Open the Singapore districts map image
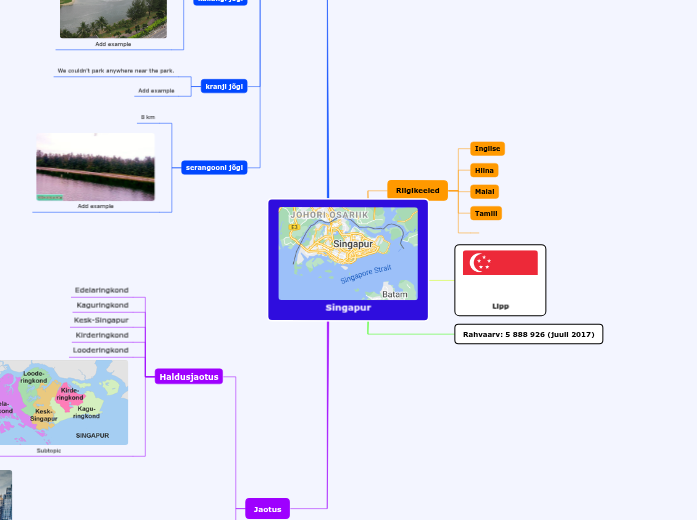This screenshot has width=697, height=520. point(64,402)
